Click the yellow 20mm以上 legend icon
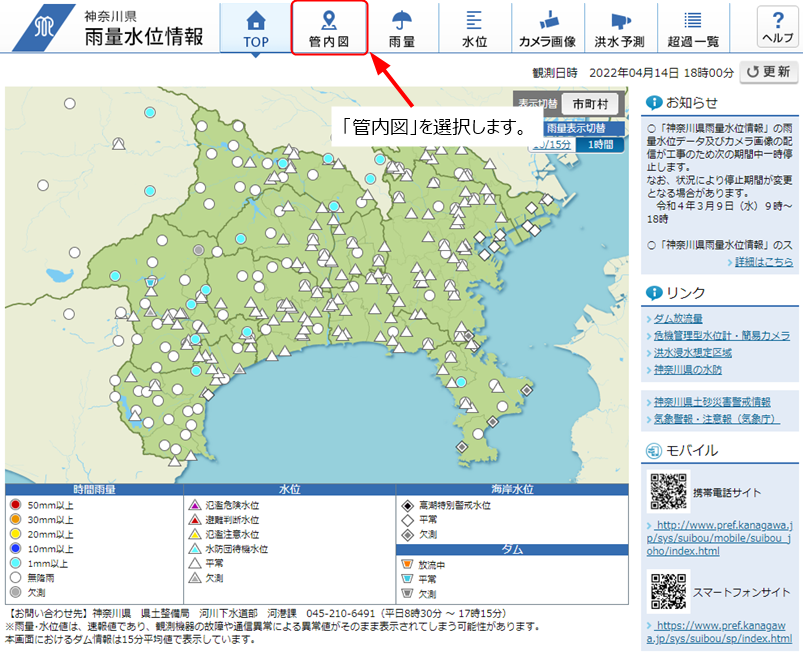 (x=16, y=534)
